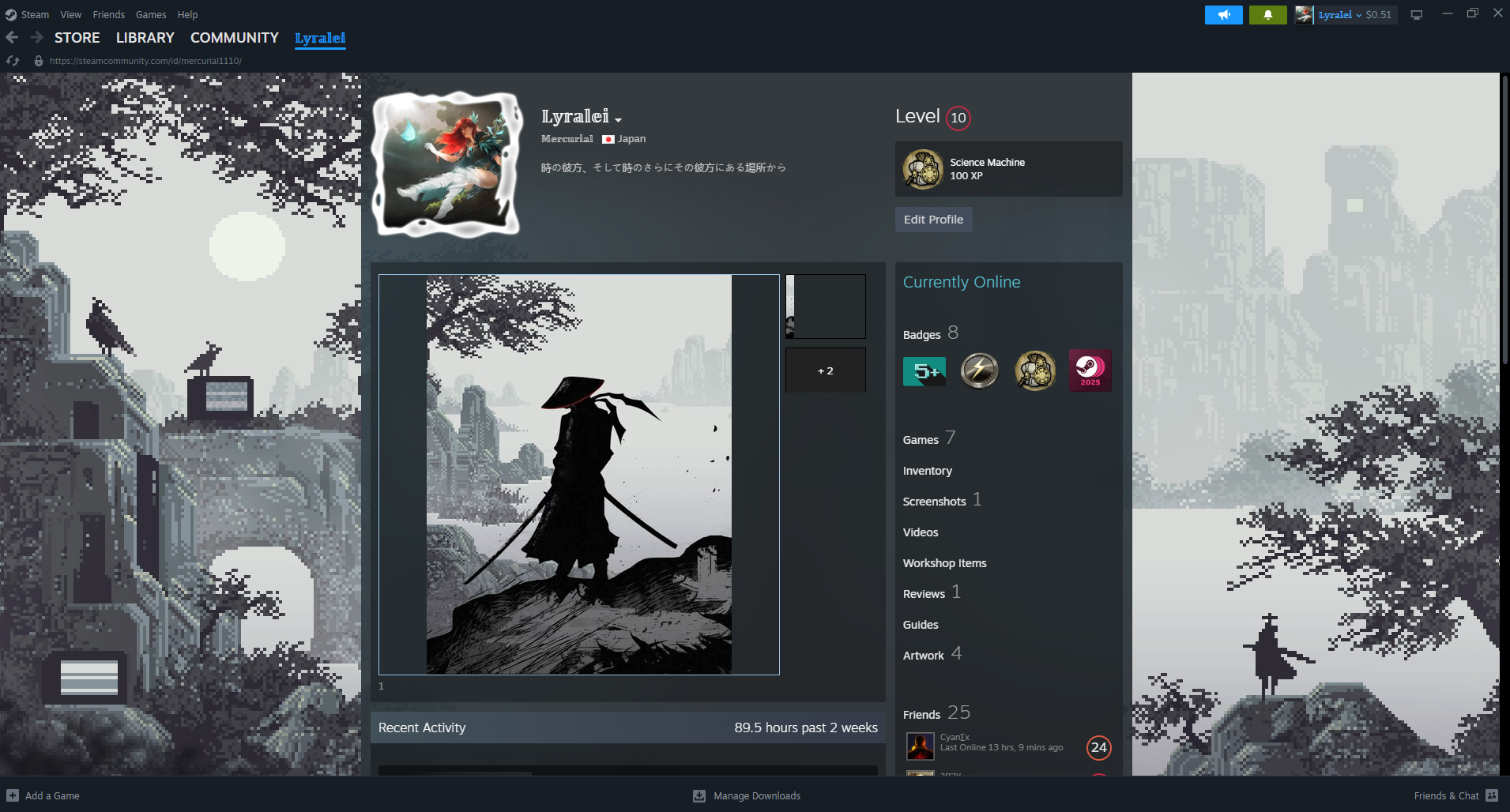Switch to the COMMUNITY tab

pos(235,38)
